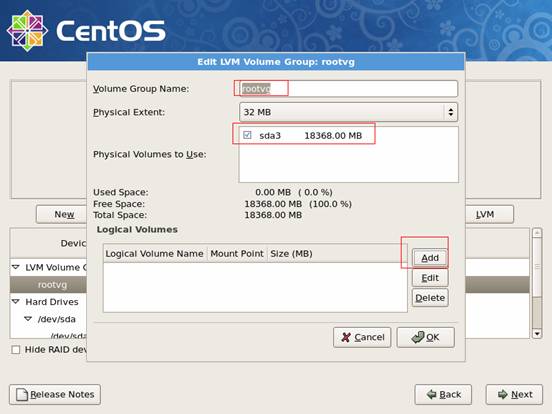Click the device list scrollbar up arrow

[x=537, y=233]
